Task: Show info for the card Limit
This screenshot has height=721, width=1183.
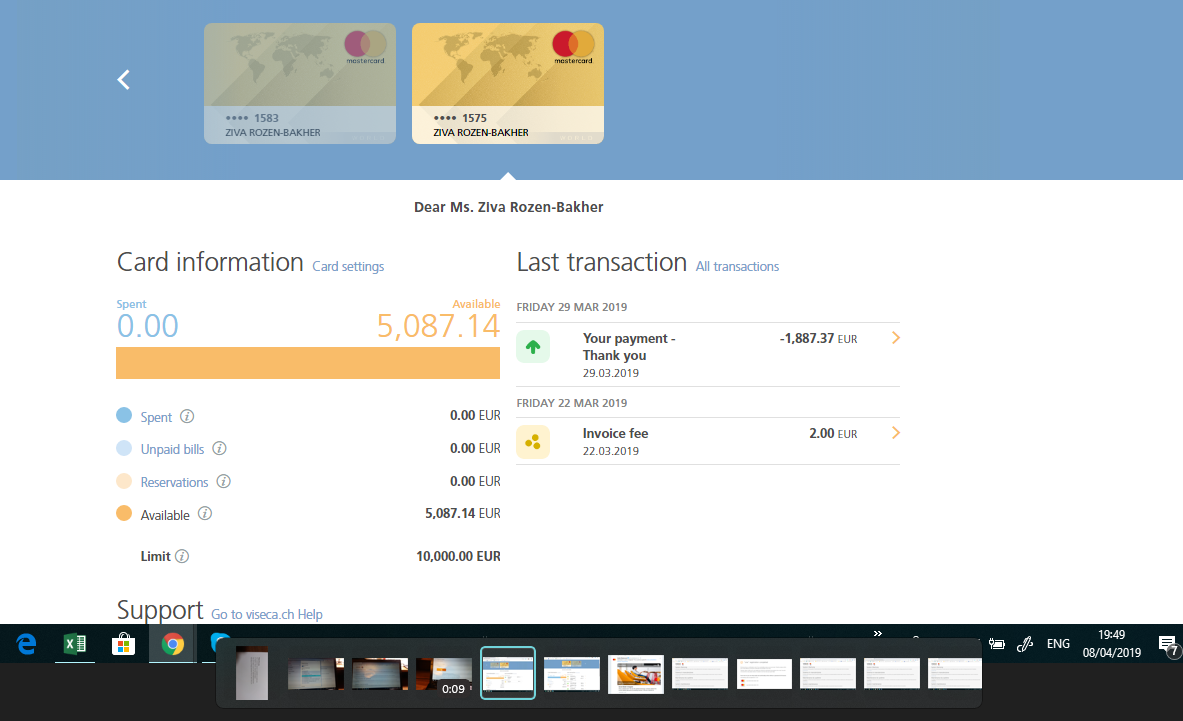Action: click(182, 556)
